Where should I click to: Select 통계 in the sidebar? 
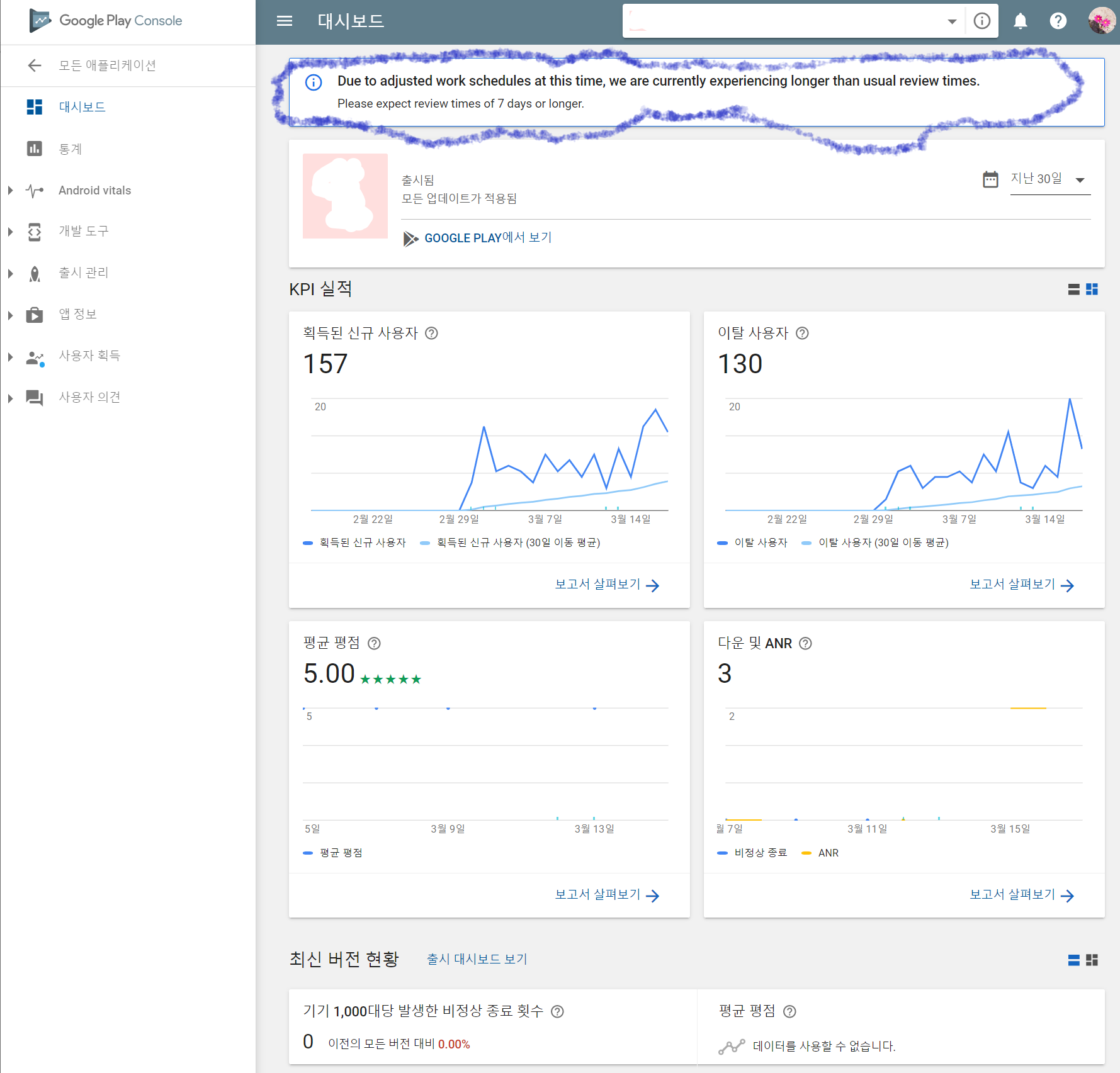click(x=71, y=149)
